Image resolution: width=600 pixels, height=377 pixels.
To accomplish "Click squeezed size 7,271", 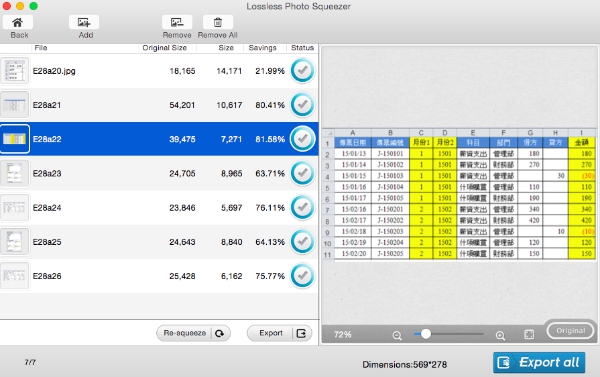I will [232, 139].
